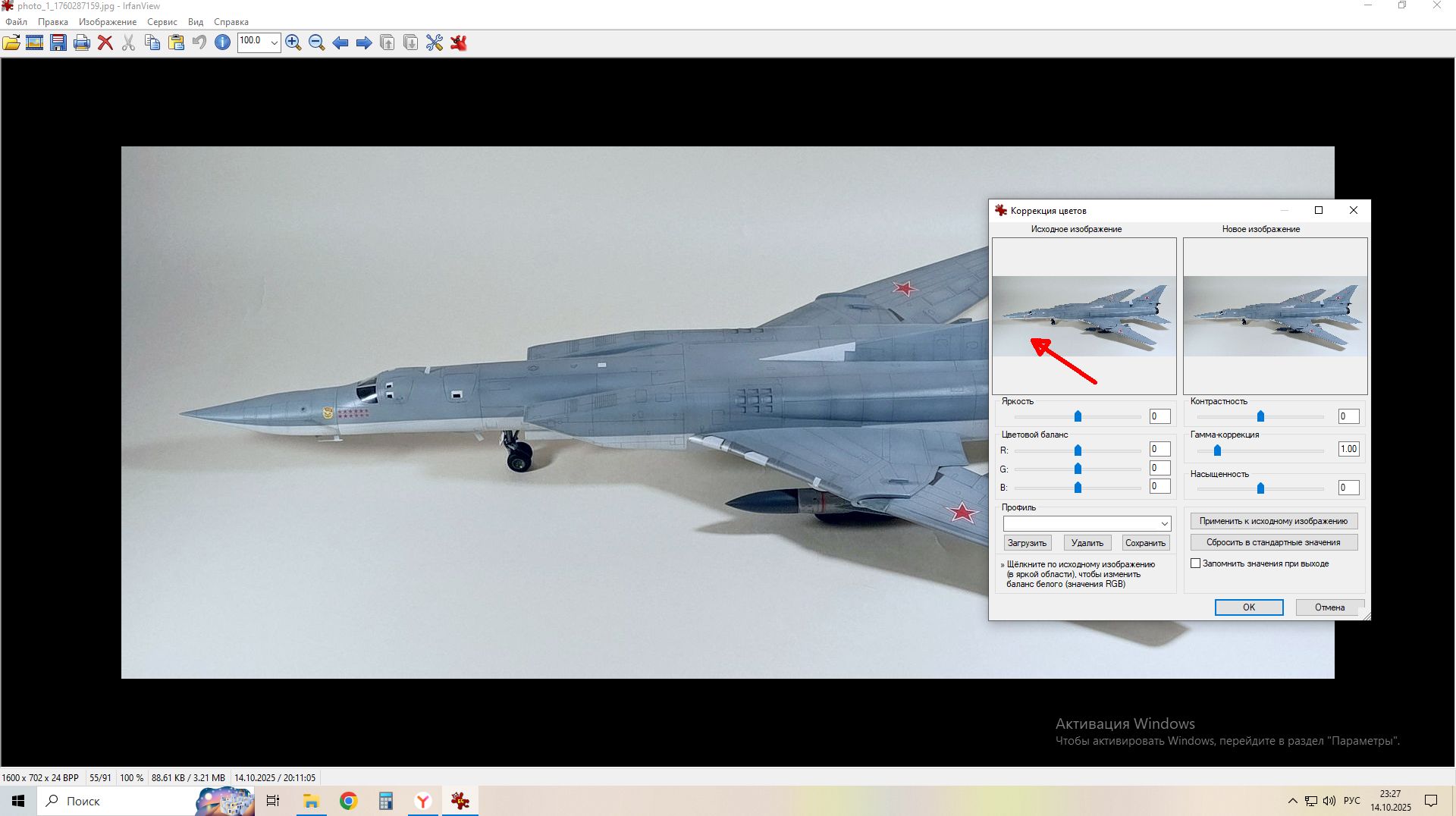Click the red X Delete file icon
This screenshot has width=1456, height=816.
tap(105, 43)
